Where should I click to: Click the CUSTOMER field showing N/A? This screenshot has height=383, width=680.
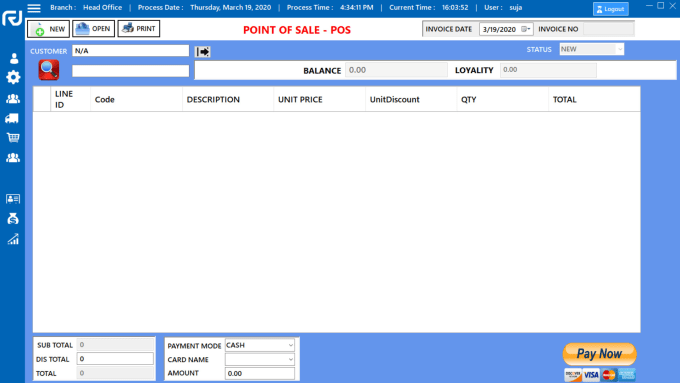coord(131,51)
